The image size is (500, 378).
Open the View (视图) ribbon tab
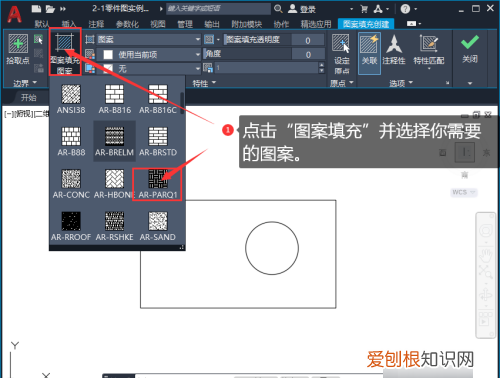pyautogui.click(x=158, y=24)
